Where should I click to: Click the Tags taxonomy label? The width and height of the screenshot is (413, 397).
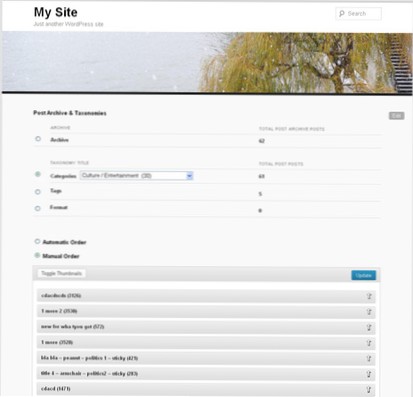tap(56, 191)
